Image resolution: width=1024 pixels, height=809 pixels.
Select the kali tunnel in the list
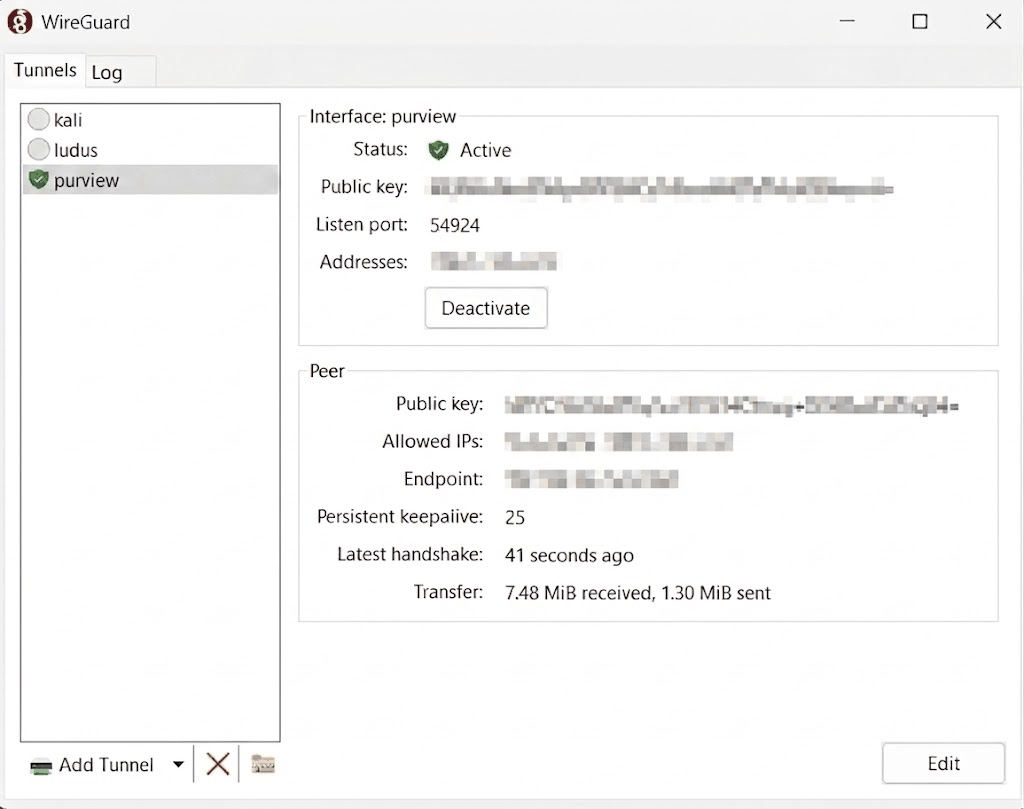pyautogui.click(x=150, y=120)
